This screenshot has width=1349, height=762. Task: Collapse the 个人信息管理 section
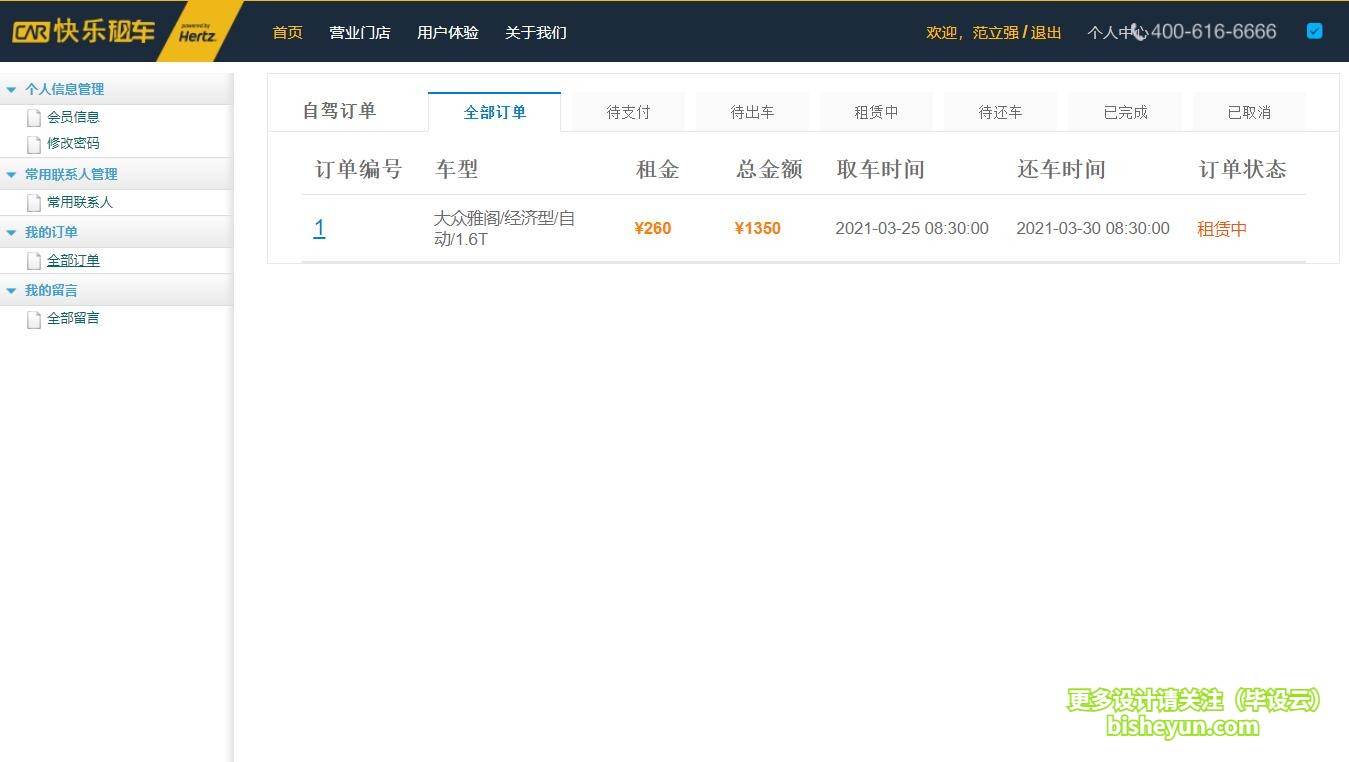click(11, 89)
